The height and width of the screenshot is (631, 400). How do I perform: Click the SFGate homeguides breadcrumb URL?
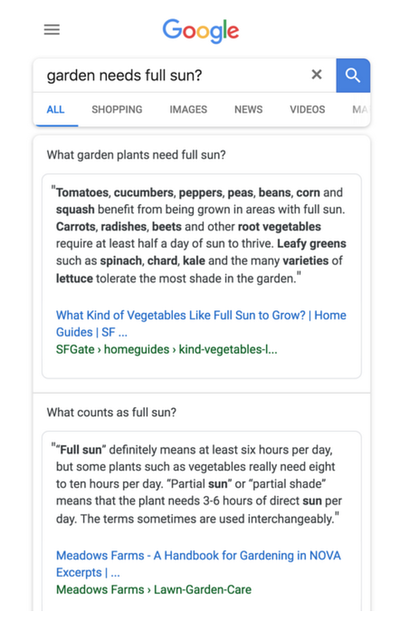pyautogui.click(x=166, y=349)
